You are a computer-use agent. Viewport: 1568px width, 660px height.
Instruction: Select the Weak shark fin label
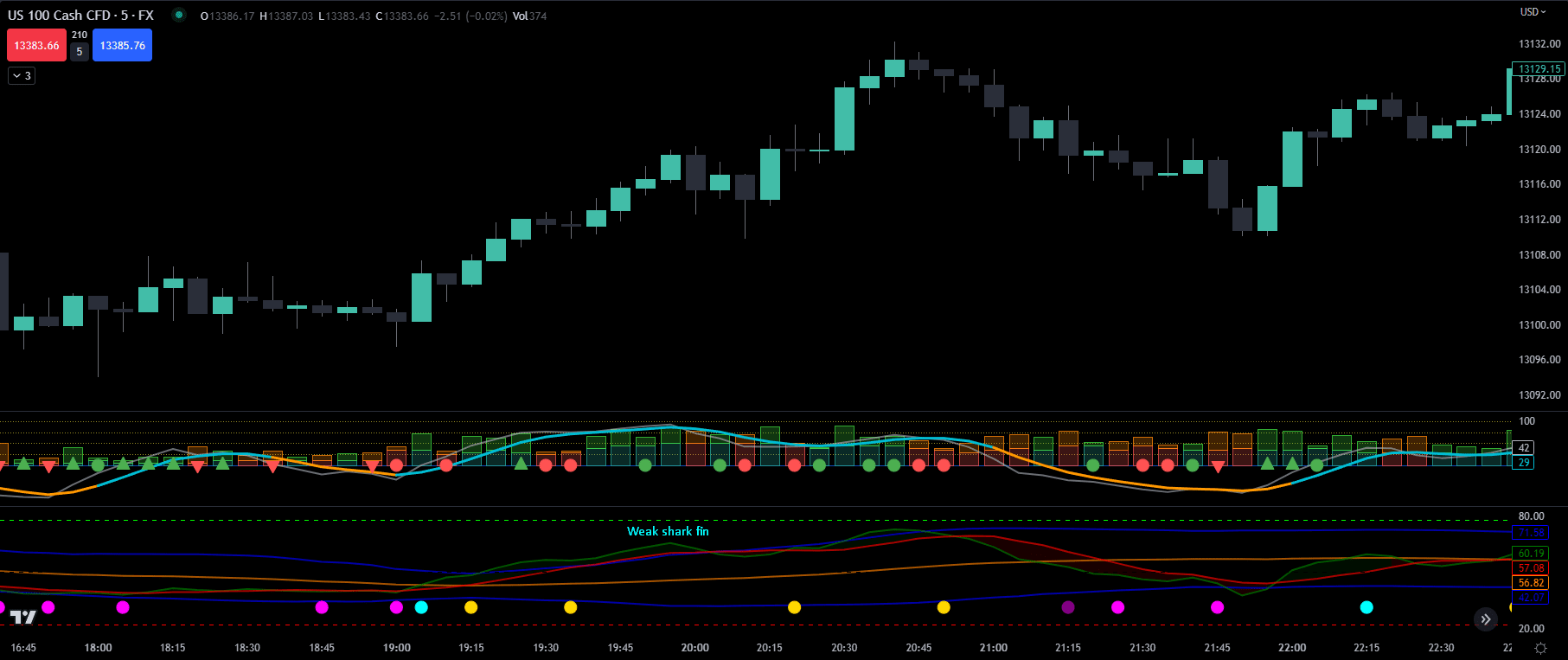(x=668, y=531)
